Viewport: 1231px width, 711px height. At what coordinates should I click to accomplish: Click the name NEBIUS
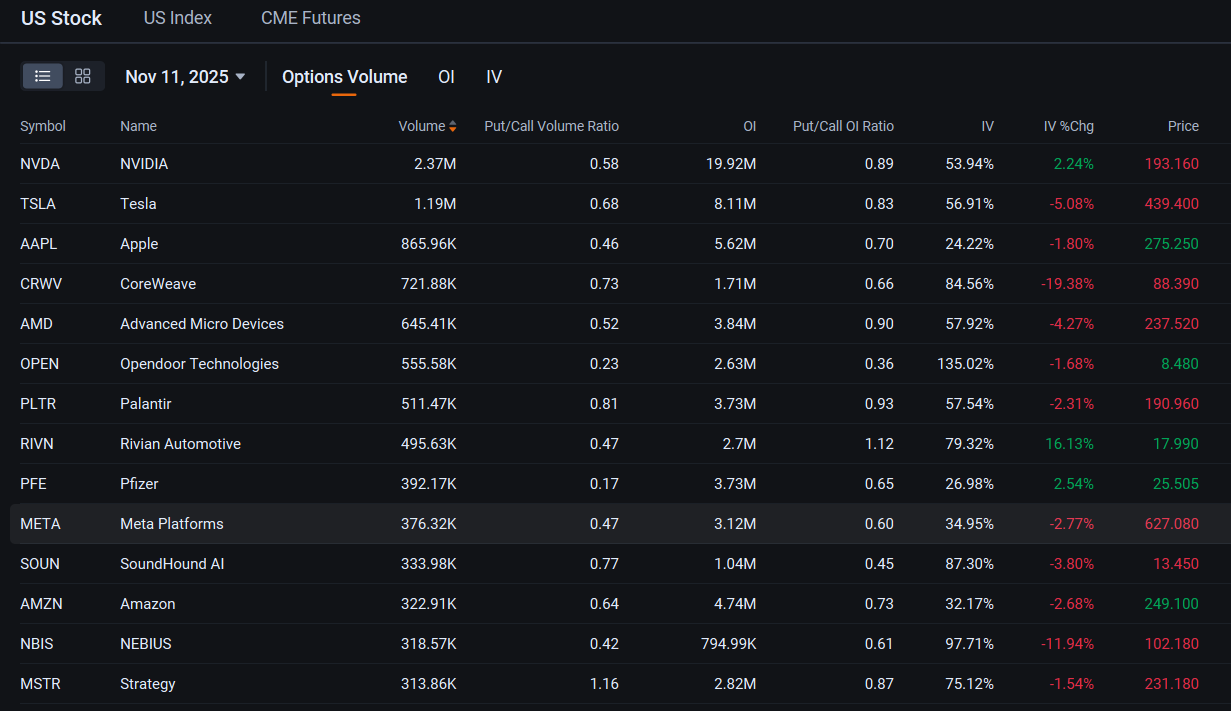(146, 644)
